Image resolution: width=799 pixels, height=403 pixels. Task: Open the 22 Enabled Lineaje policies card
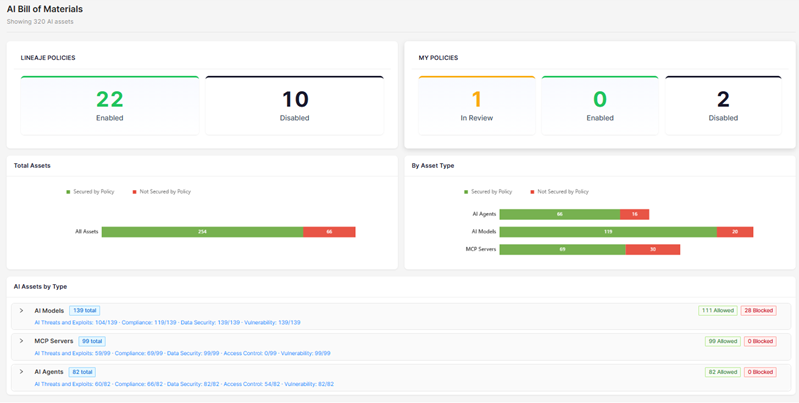click(x=110, y=105)
